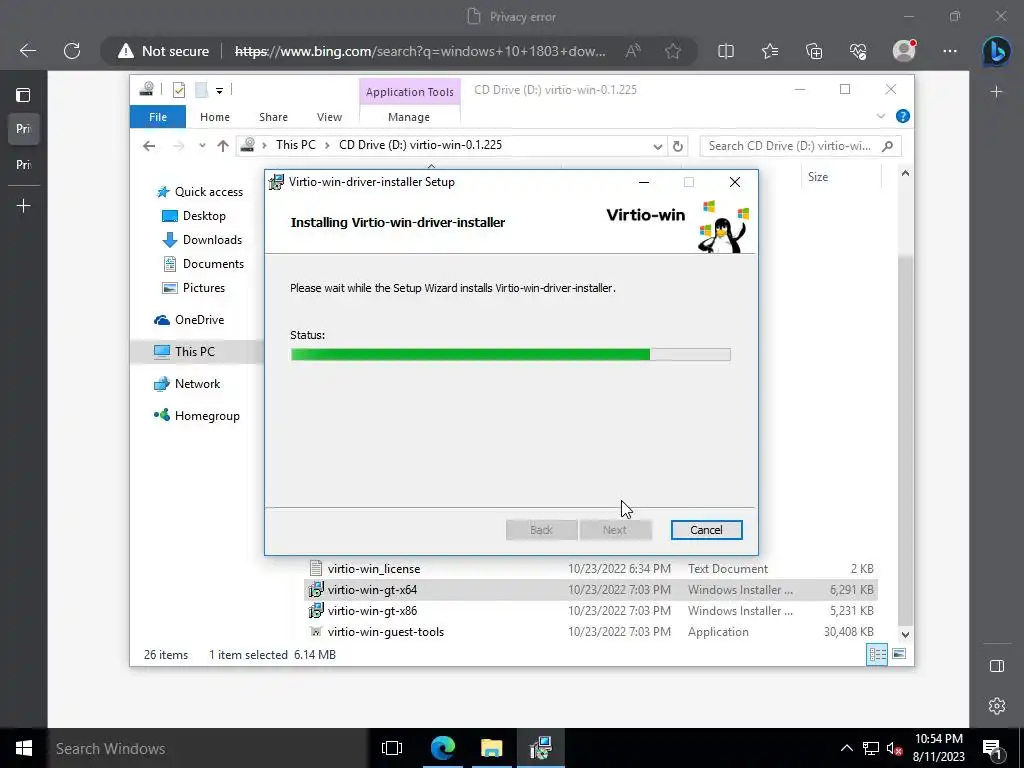Cancel the Virtio-win driver installation
This screenshot has height=768, width=1024.
click(706, 530)
